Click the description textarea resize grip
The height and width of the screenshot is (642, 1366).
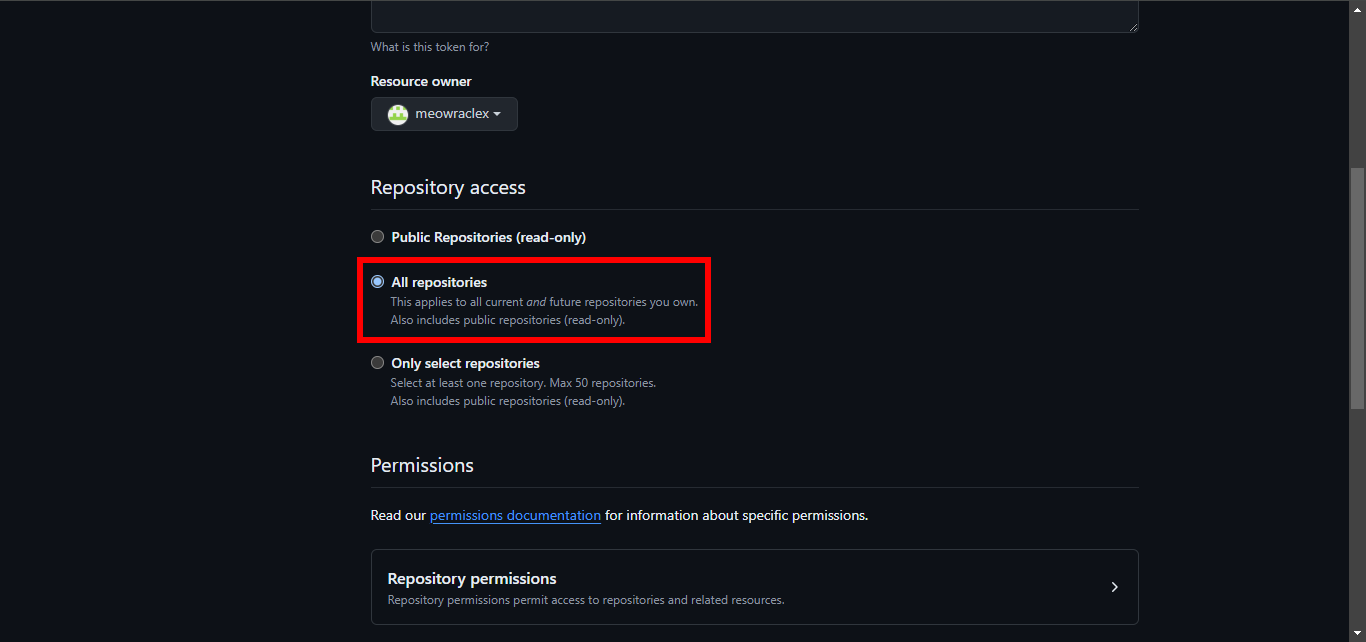[1133, 27]
